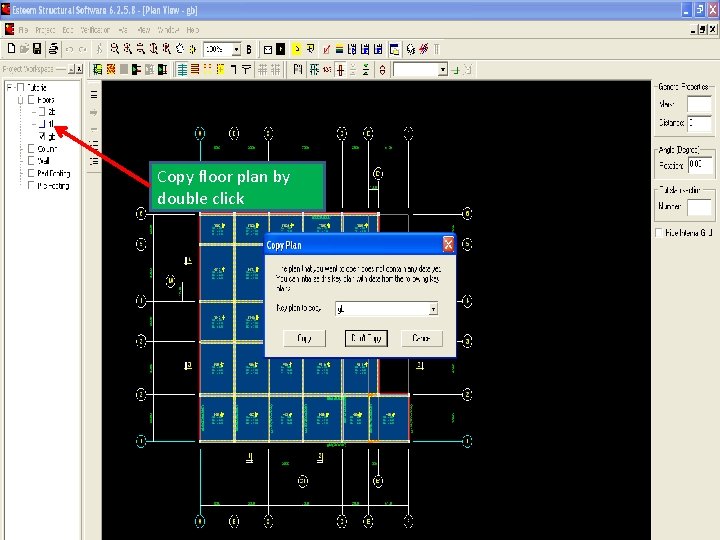The height and width of the screenshot is (540, 720).
Task: Click the window-with-yellow-note toolbar icon
Action: click(x=394, y=49)
